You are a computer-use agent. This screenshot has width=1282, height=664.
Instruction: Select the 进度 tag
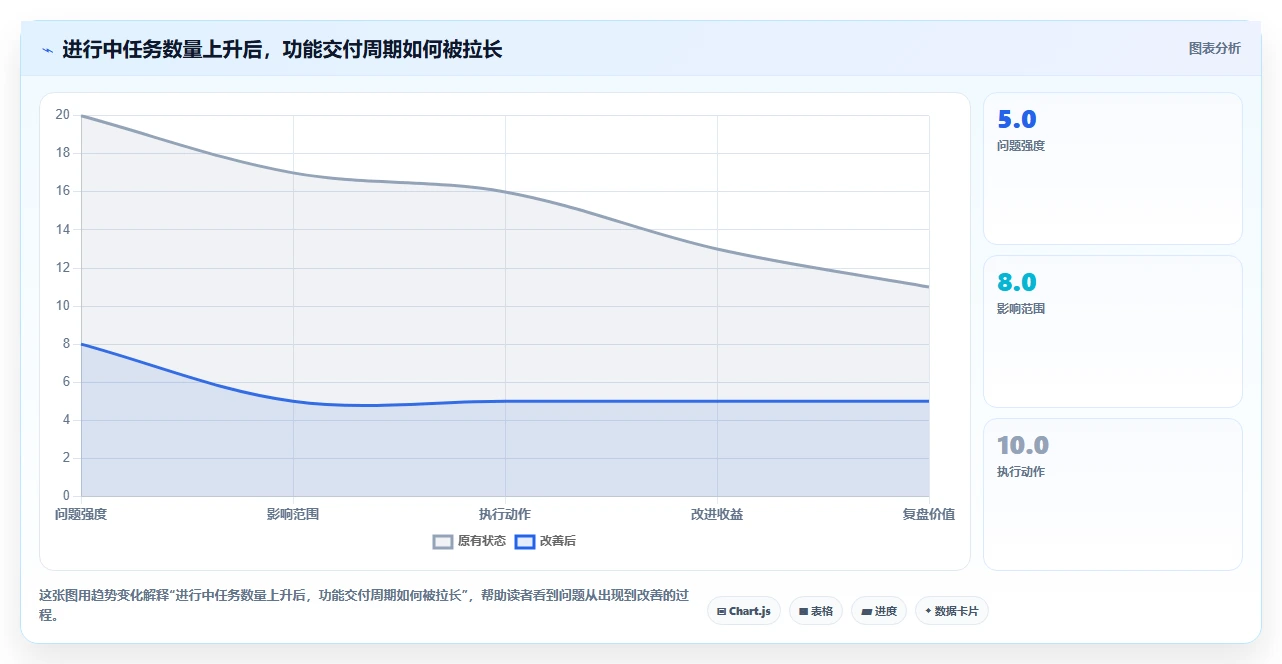[x=879, y=611]
